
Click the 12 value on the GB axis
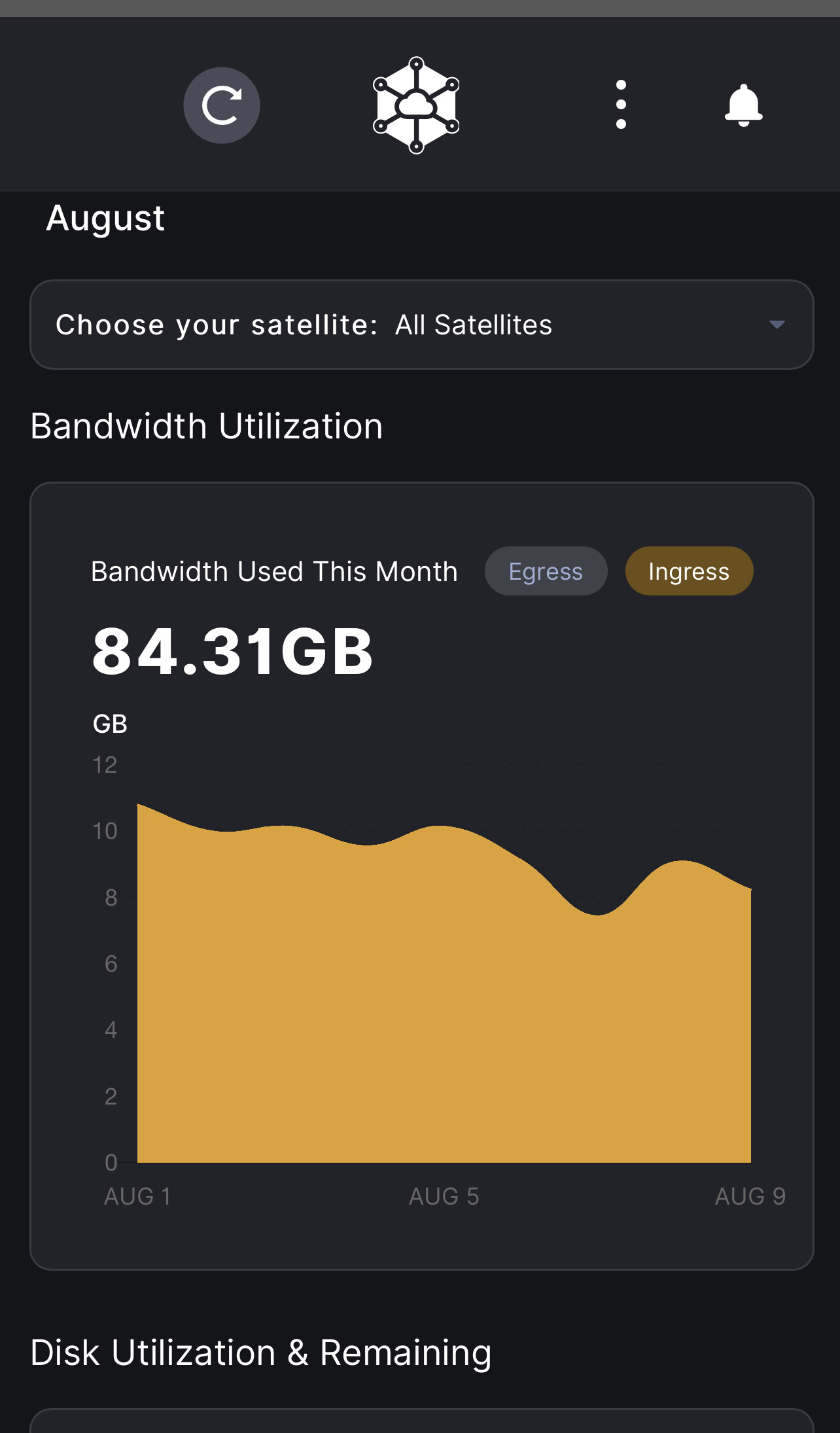click(105, 765)
